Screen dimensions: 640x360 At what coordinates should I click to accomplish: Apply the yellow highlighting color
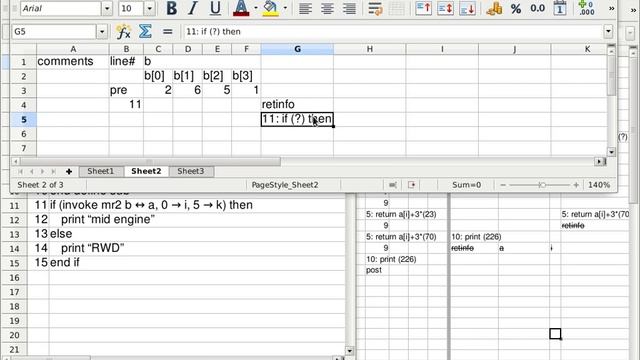[270, 9]
